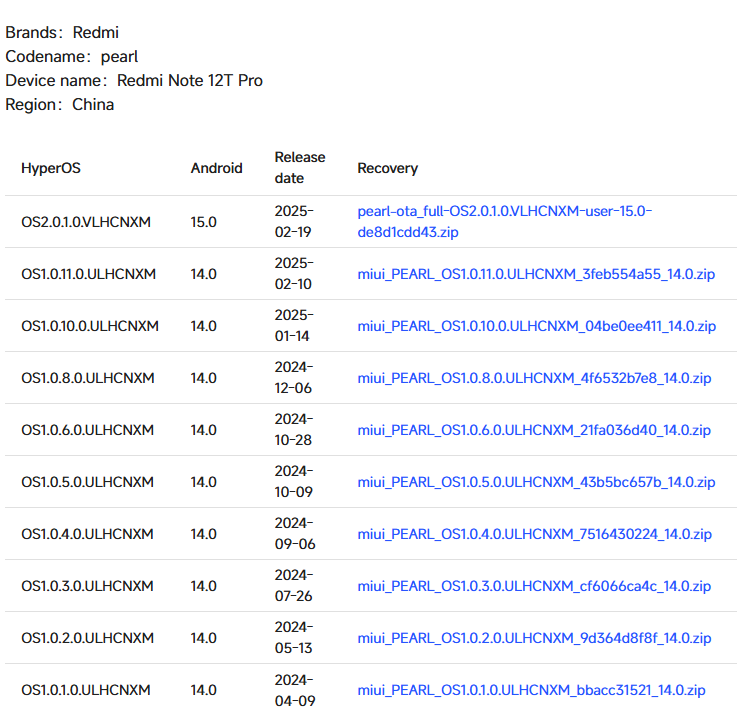Download miui_PEARL_OS1.0.3.0.ULHCNXM recovery zip
This screenshot has height=713, width=737.
coord(534,586)
